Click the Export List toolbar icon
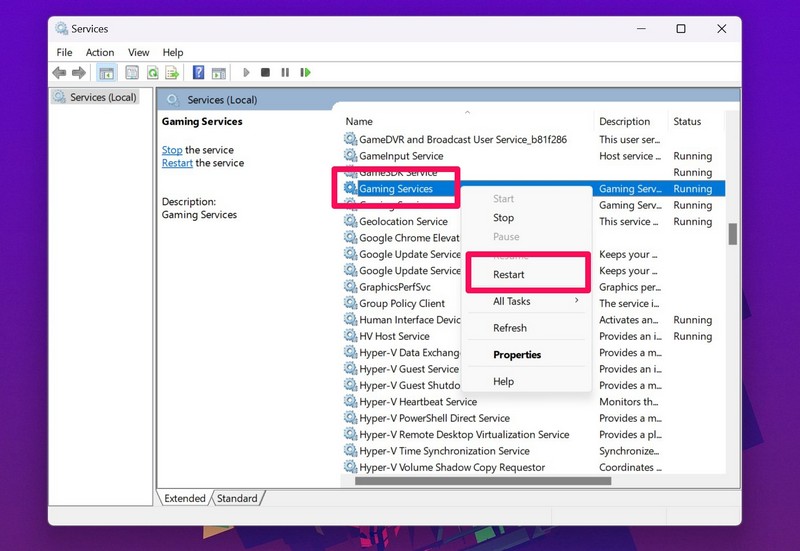This screenshot has height=551, width=800. (x=172, y=72)
